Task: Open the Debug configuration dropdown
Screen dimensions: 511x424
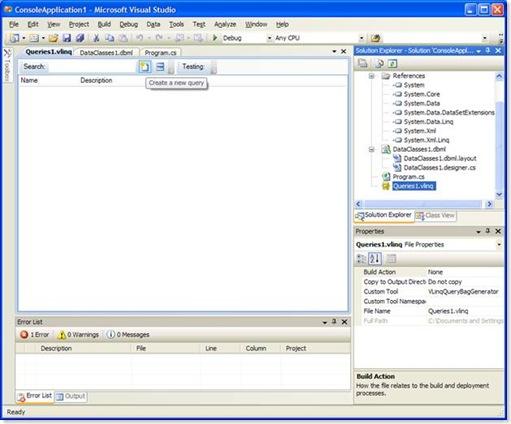Action: [x=269, y=38]
